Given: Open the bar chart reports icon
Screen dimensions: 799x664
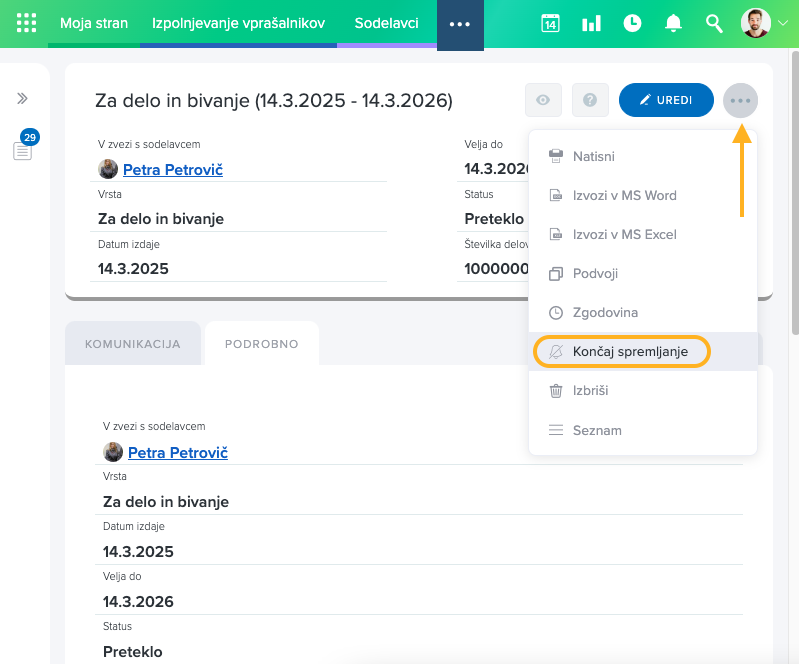Looking at the screenshot, I should point(591,23).
